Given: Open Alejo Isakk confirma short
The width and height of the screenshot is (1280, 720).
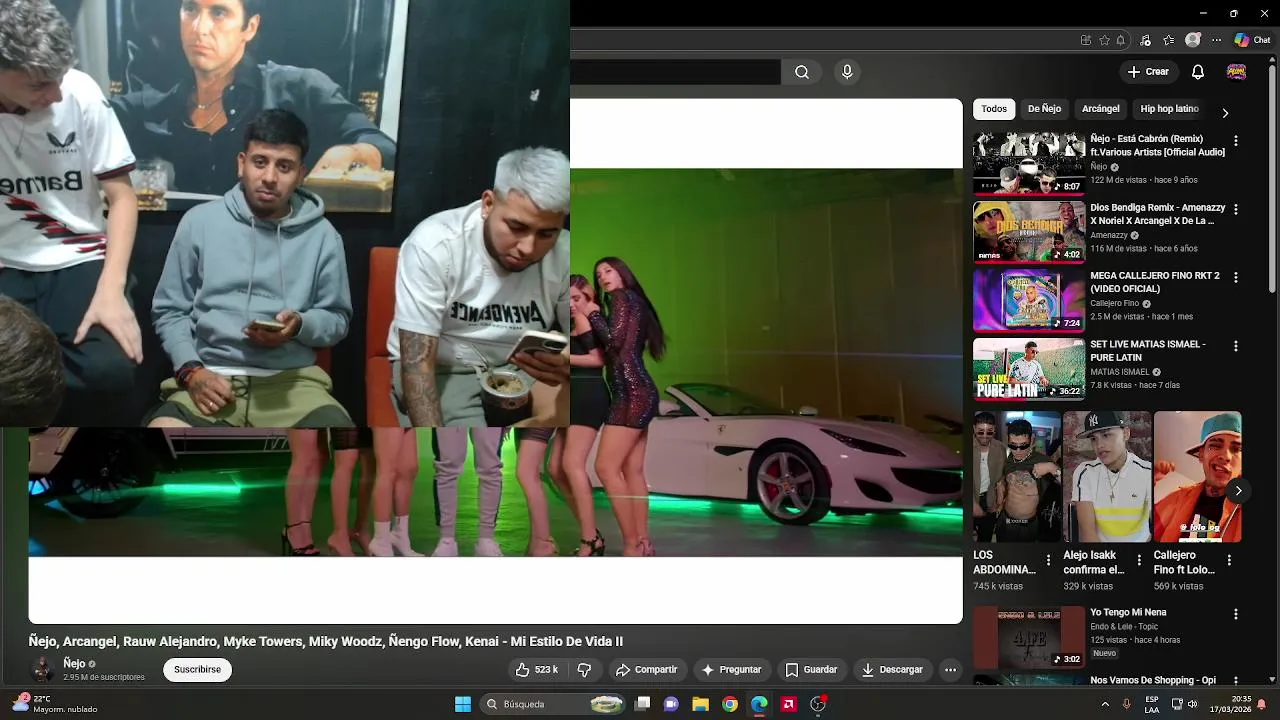Looking at the screenshot, I should (x=1107, y=477).
